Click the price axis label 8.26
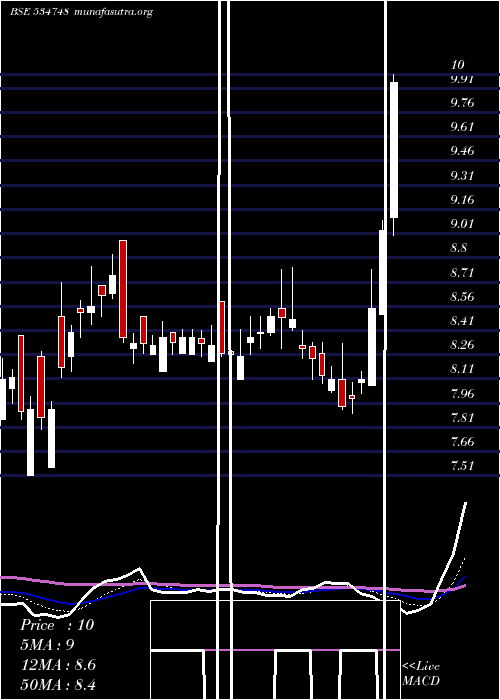The image size is (500, 700). pyautogui.click(x=462, y=345)
